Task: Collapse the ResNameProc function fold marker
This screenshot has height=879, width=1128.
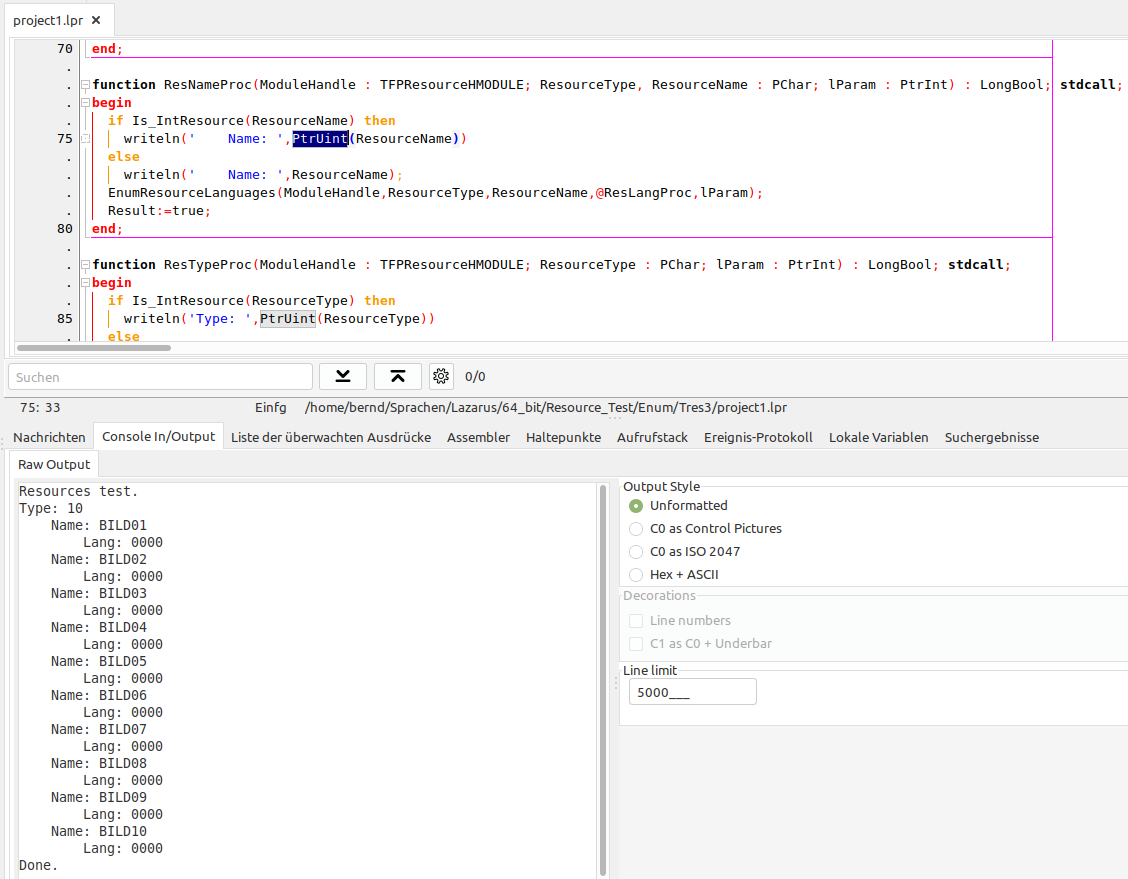Action: tap(85, 85)
